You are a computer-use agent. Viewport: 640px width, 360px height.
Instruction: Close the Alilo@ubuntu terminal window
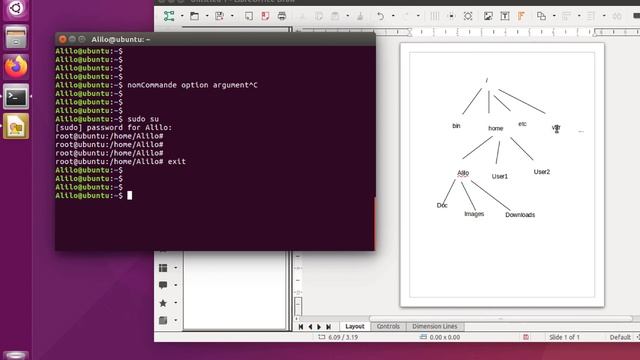click(62, 39)
